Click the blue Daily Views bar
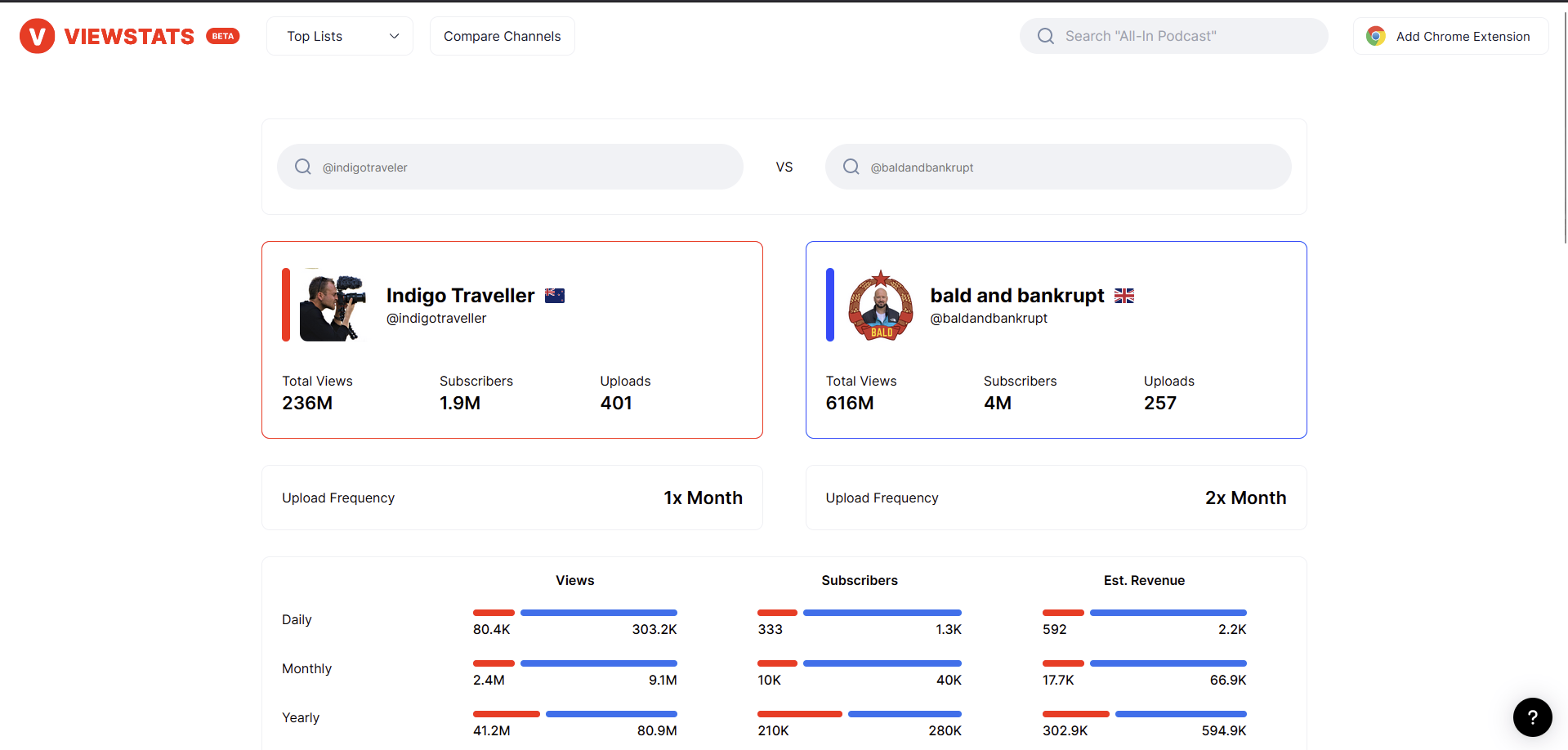Screen dimensions: 1568x750 pos(599,613)
